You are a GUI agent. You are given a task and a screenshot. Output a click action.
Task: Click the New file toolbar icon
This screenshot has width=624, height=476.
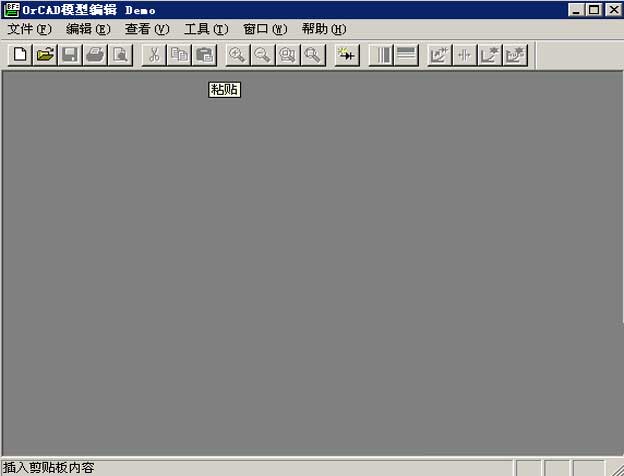pos(20,55)
